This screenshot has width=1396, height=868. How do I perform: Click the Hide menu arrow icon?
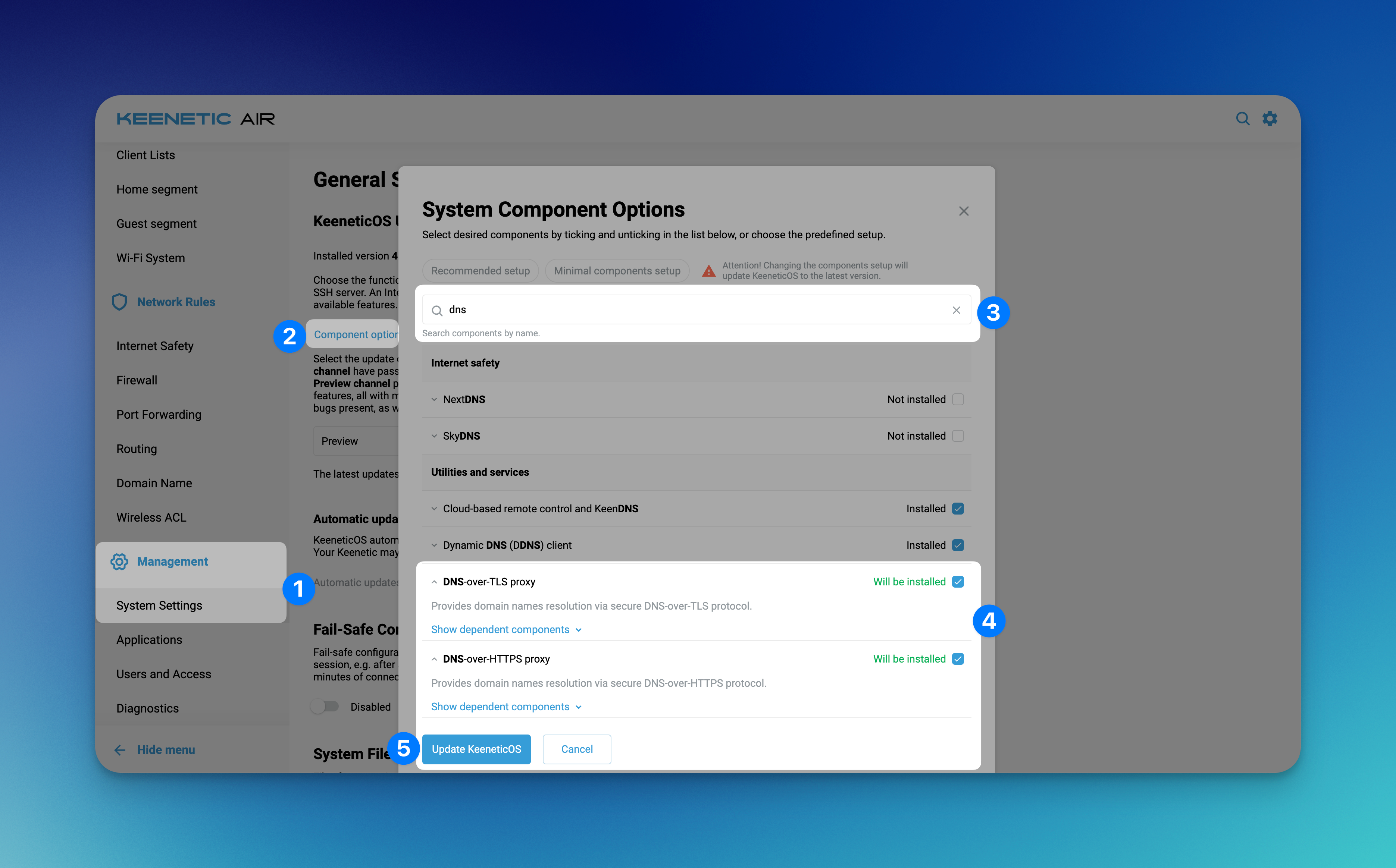coord(120,750)
